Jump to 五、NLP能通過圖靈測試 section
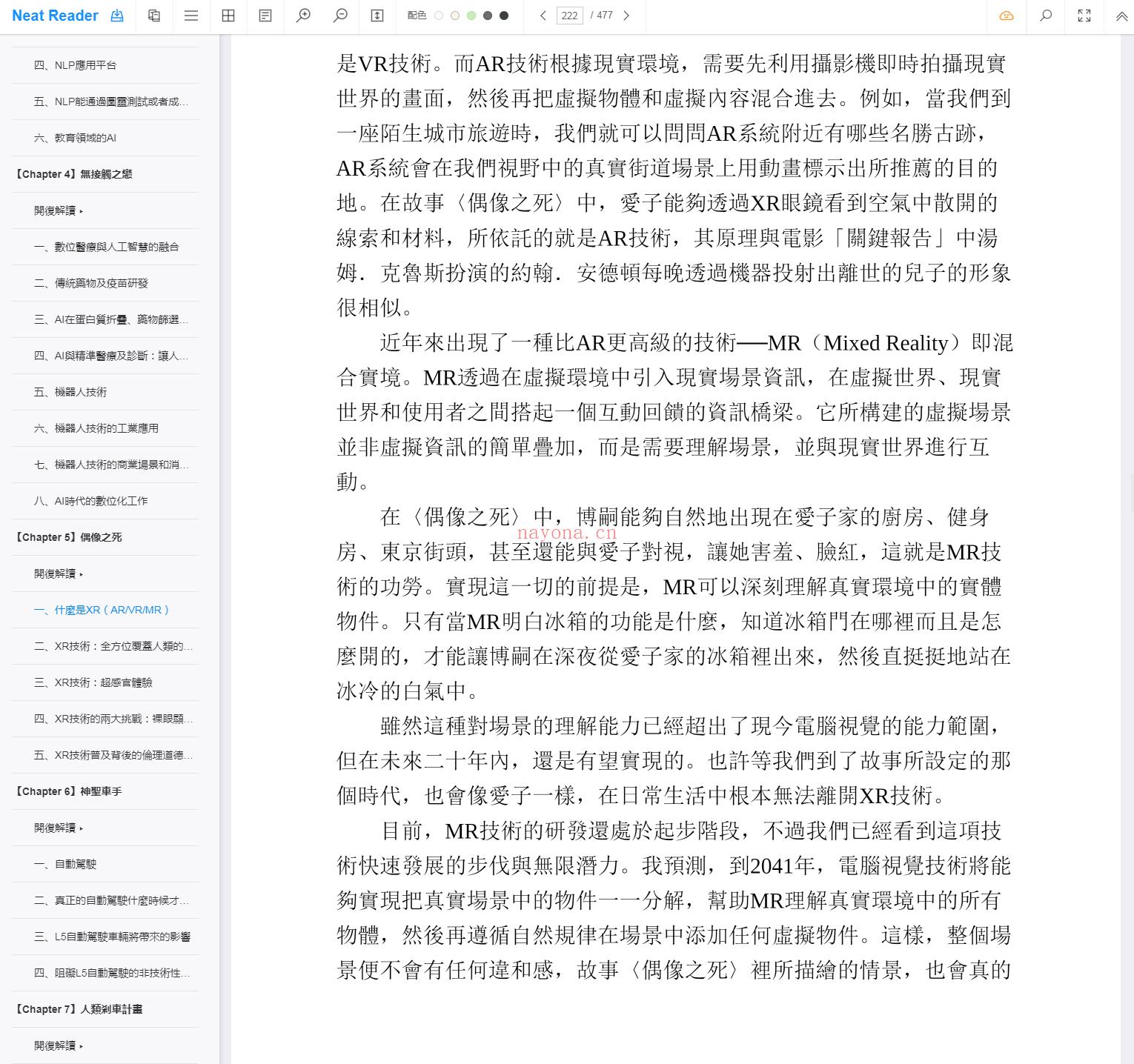The height and width of the screenshot is (1064, 1134). [x=111, y=102]
